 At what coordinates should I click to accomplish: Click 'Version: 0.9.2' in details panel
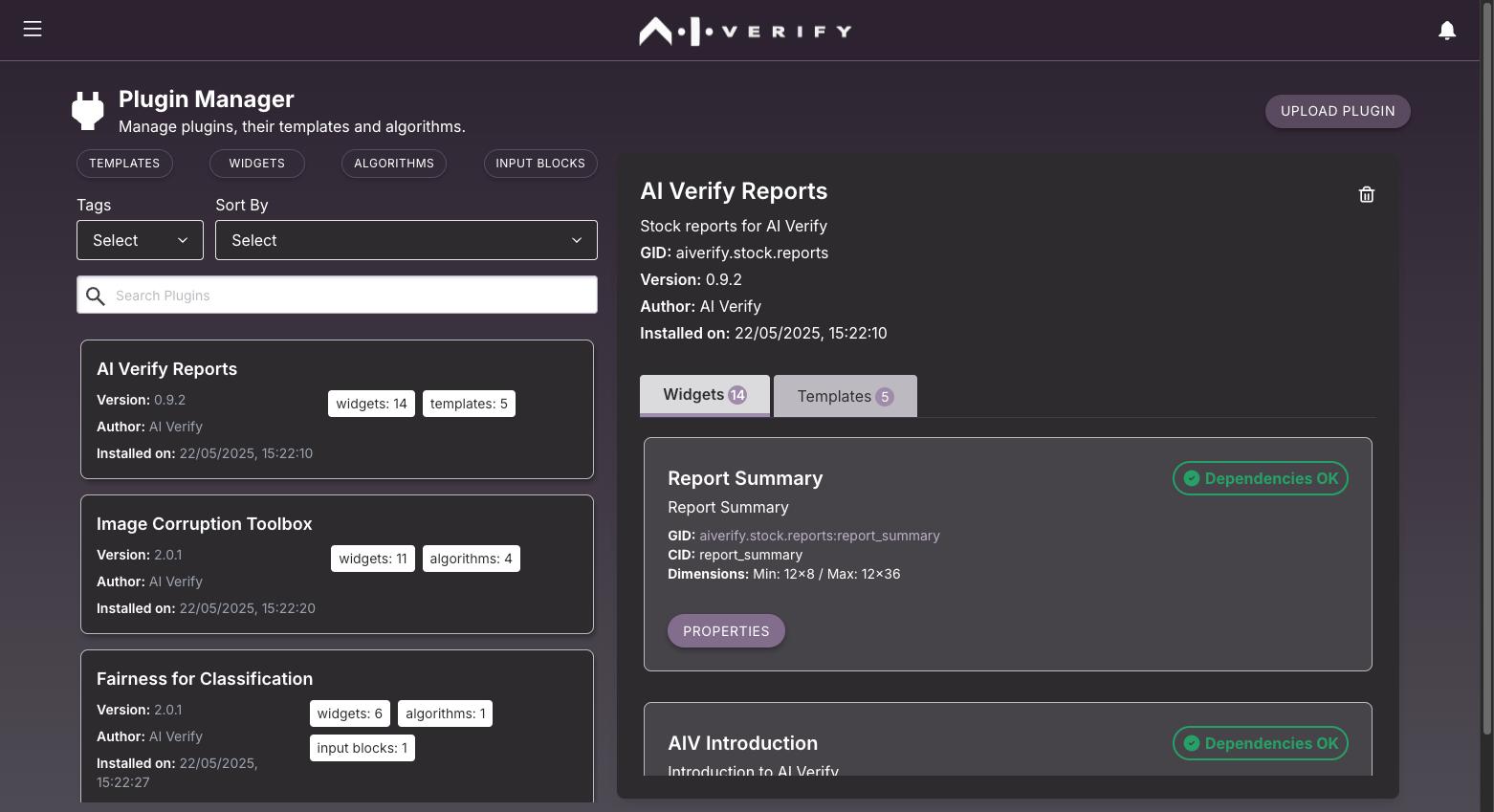[692, 279]
